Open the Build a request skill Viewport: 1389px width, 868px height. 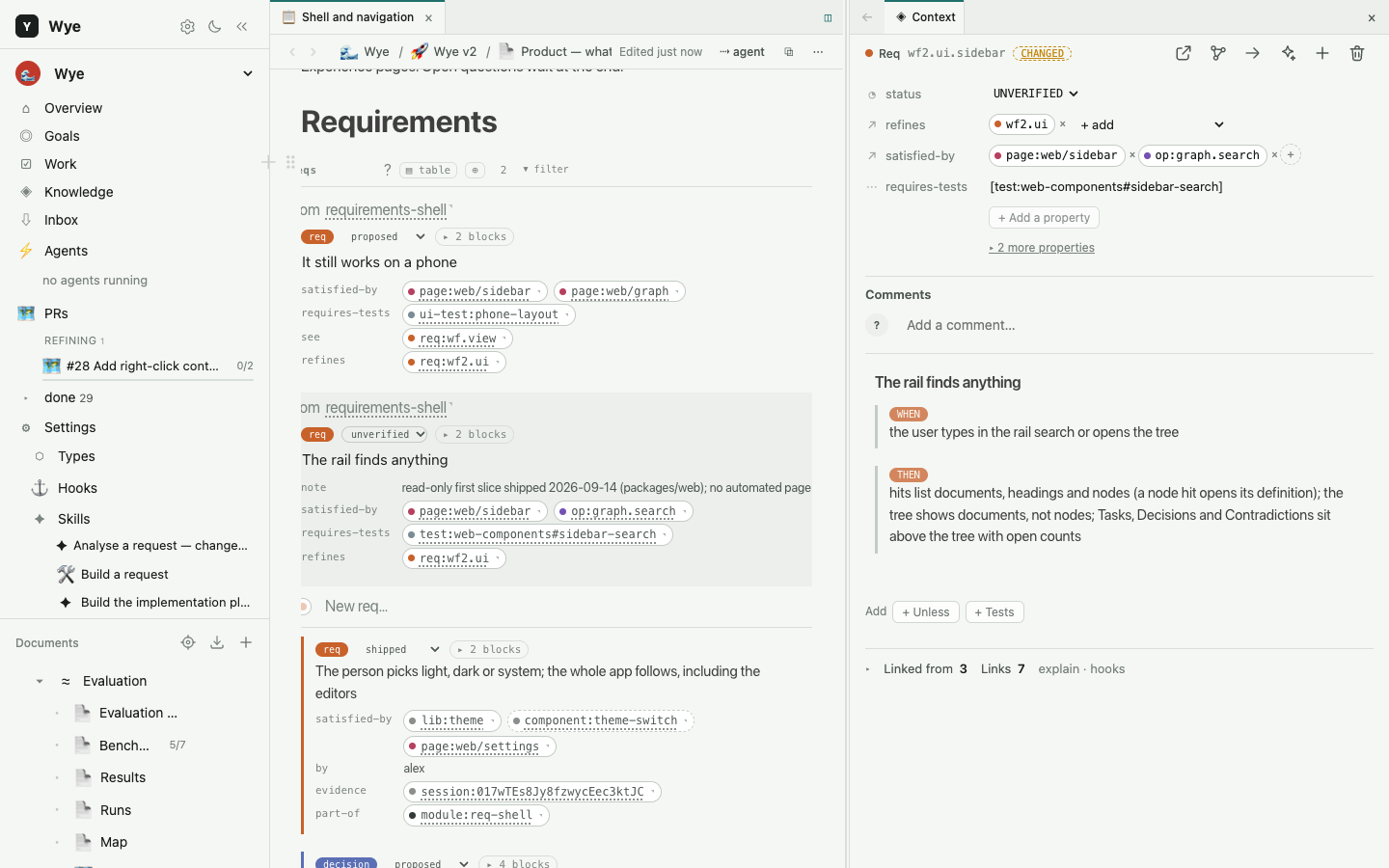pos(124,574)
